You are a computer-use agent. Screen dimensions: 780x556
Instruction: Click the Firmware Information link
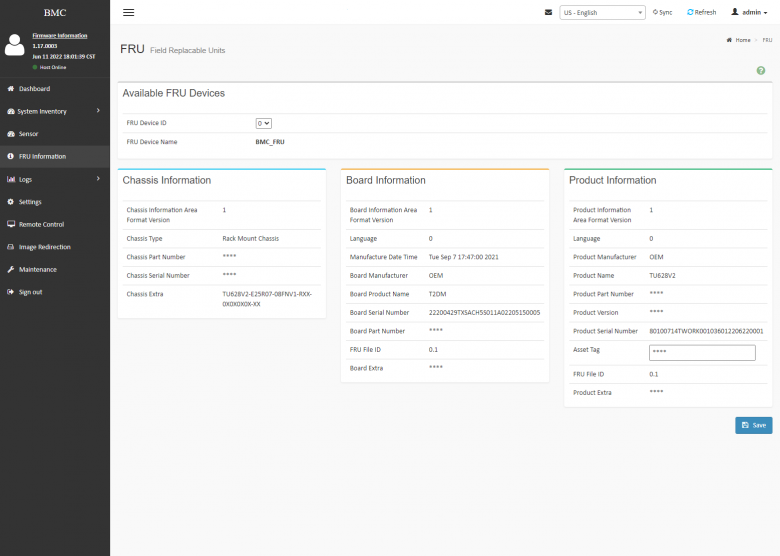click(x=59, y=35)
